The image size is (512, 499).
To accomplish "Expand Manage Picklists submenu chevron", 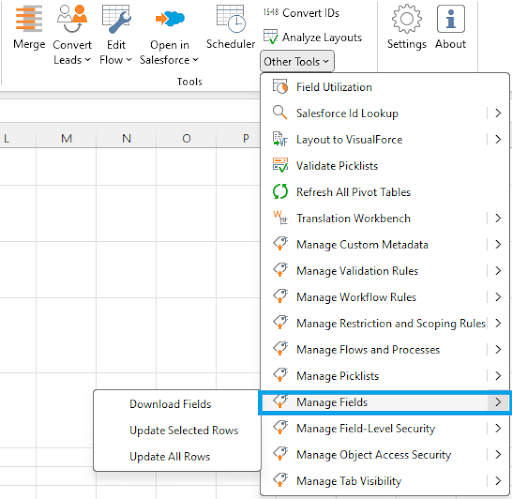I will tap(498, 376).
